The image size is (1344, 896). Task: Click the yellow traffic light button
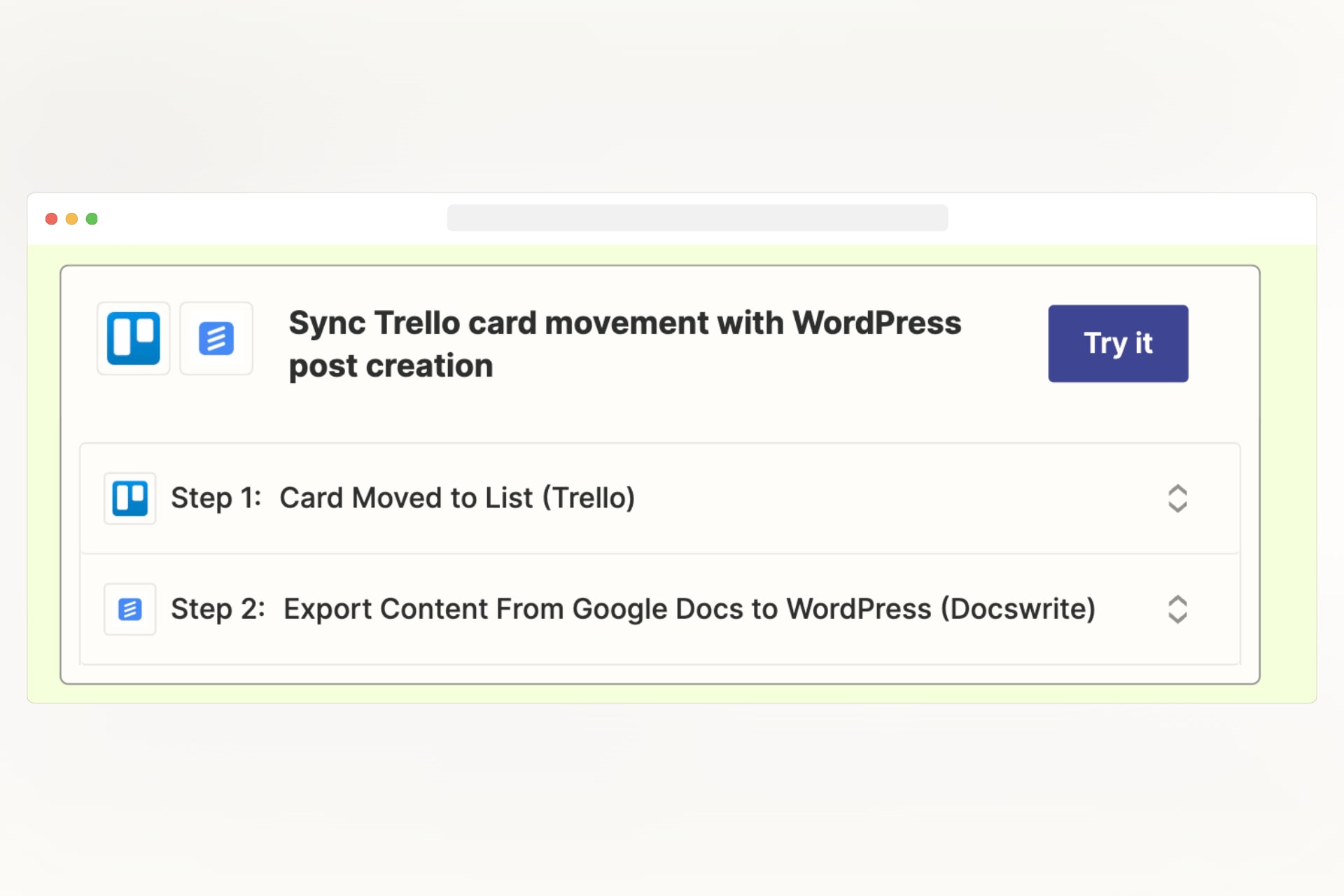tap(71, 218)
